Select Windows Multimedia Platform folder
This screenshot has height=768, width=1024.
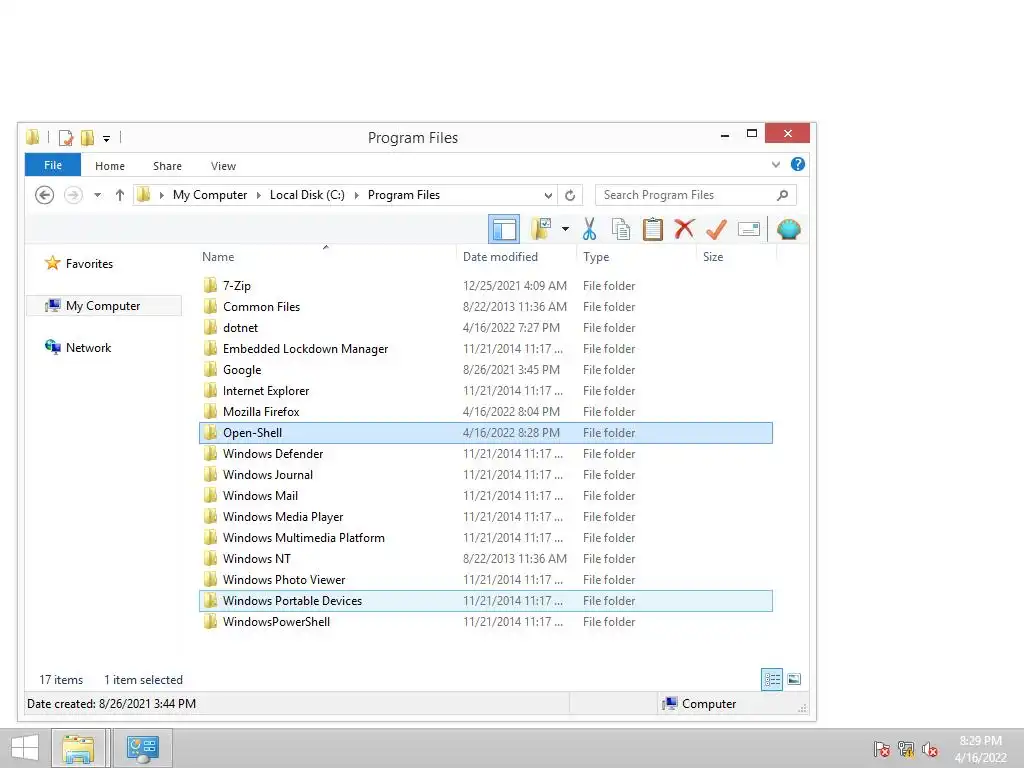point(486,538)
